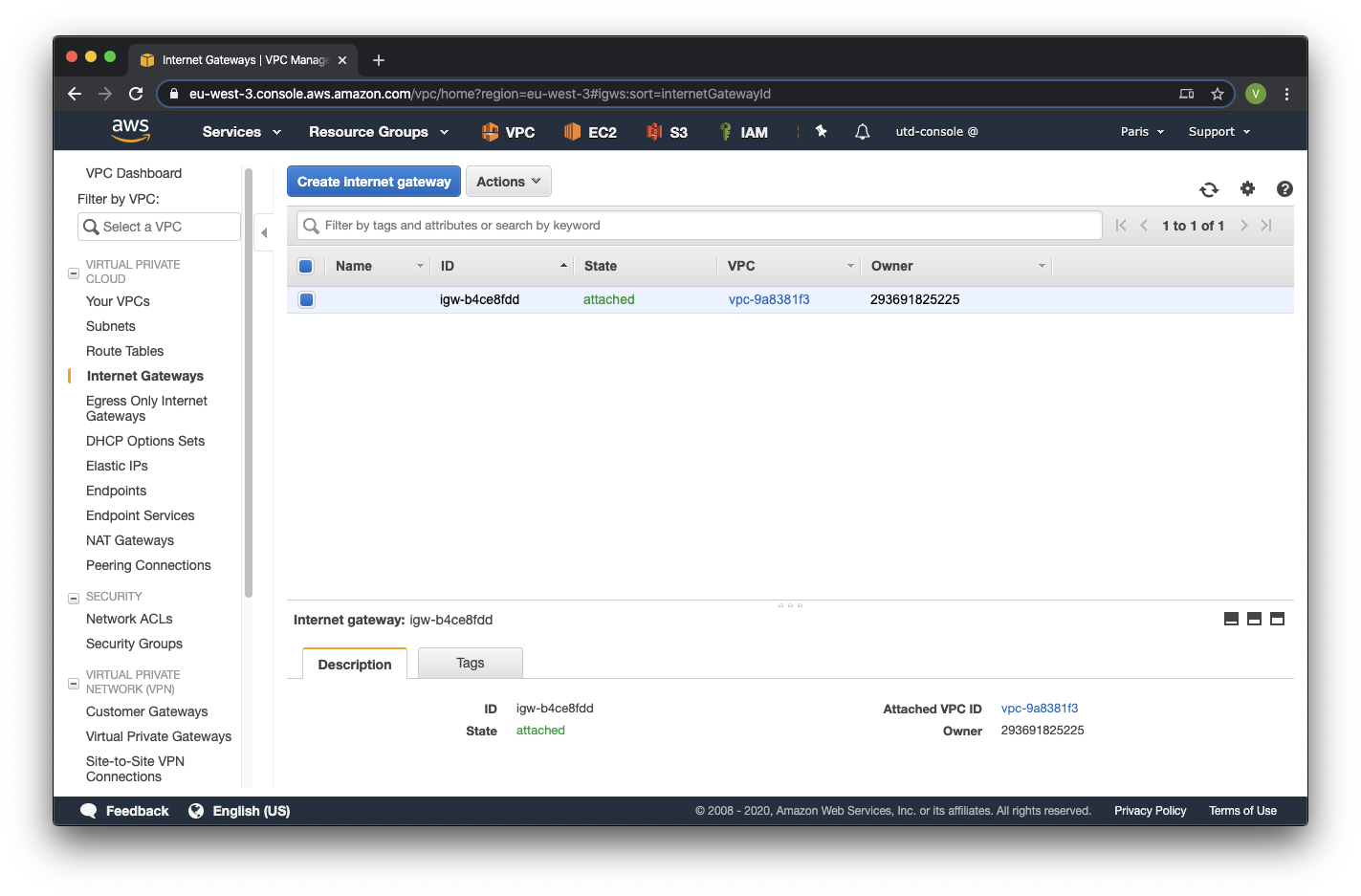Toggle the select-all header checkbox
The image size is (1361, 896).
pyautogui.click(x=306, y=266)
